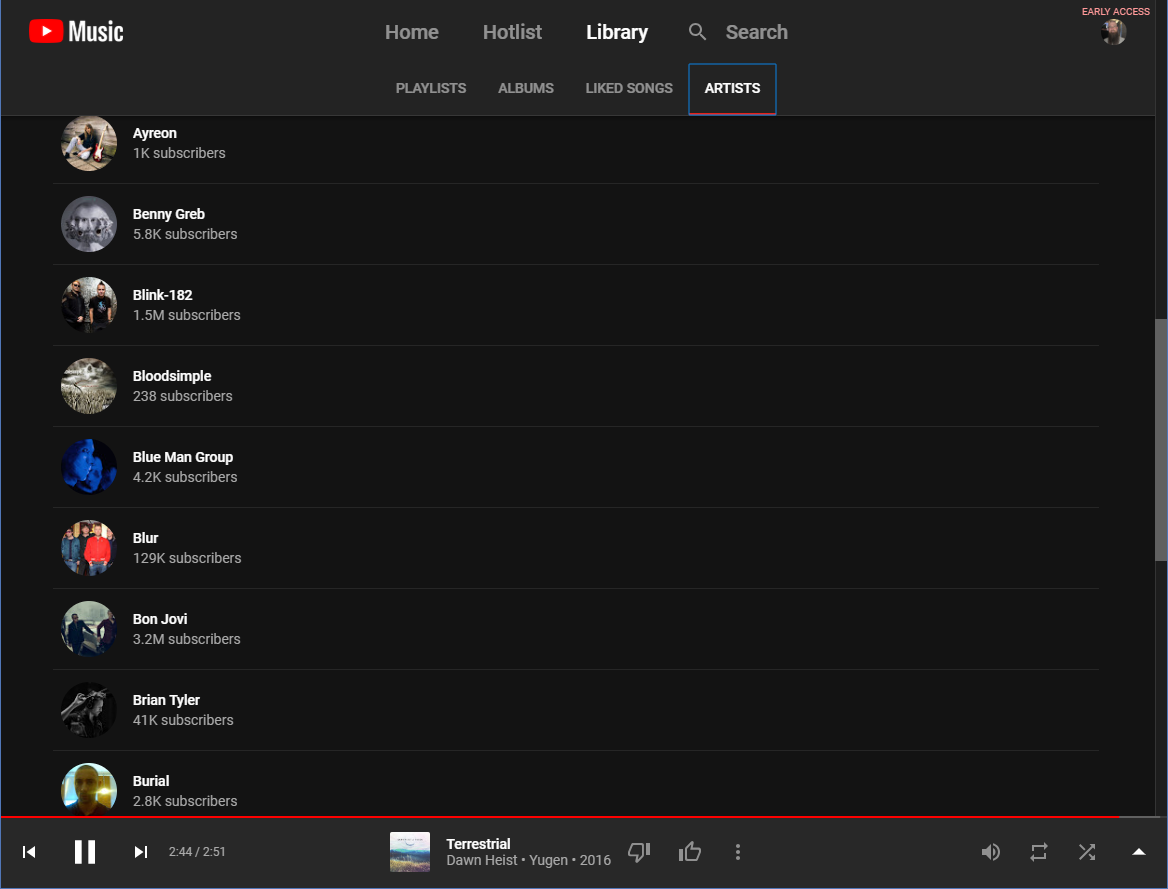Click the Burial artist name
1168x889 pixels.
(151, 781)
